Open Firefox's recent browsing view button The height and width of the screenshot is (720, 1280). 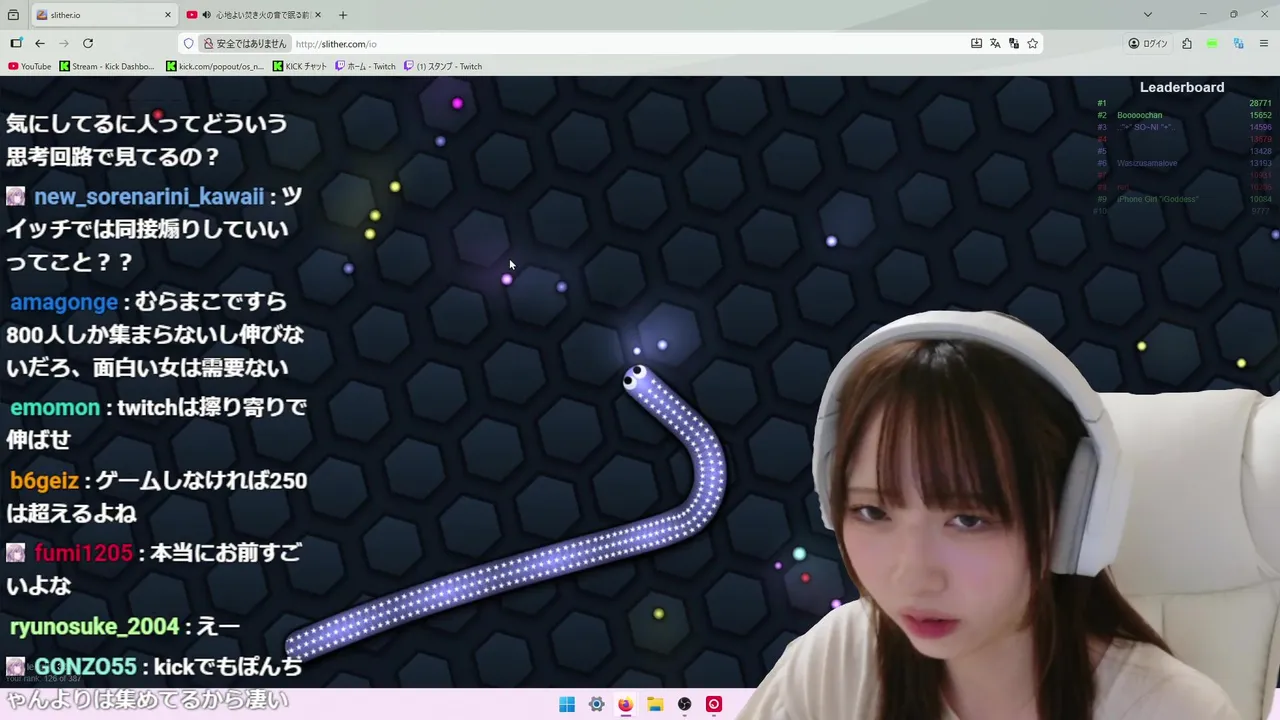(x=13, y=15)
